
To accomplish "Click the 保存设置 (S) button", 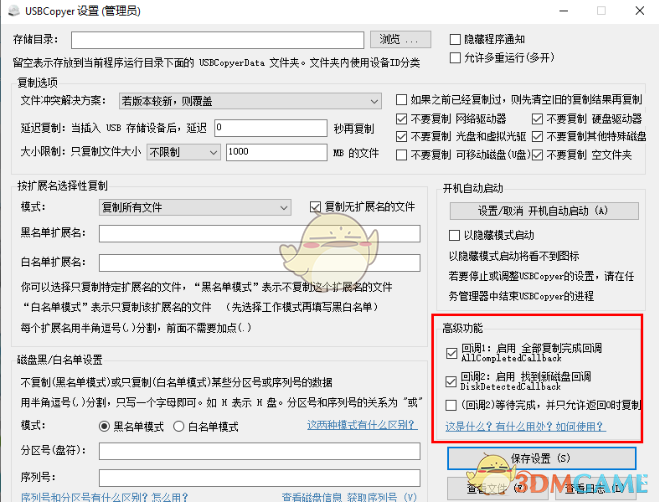I will point(541,458).
